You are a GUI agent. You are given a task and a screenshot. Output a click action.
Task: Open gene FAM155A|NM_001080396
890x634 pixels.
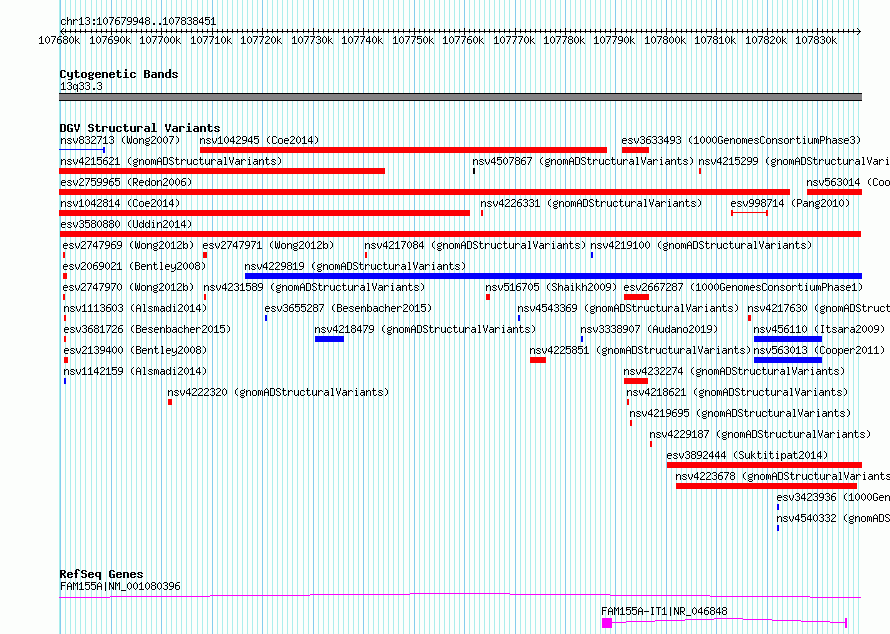tap(120, 586)
